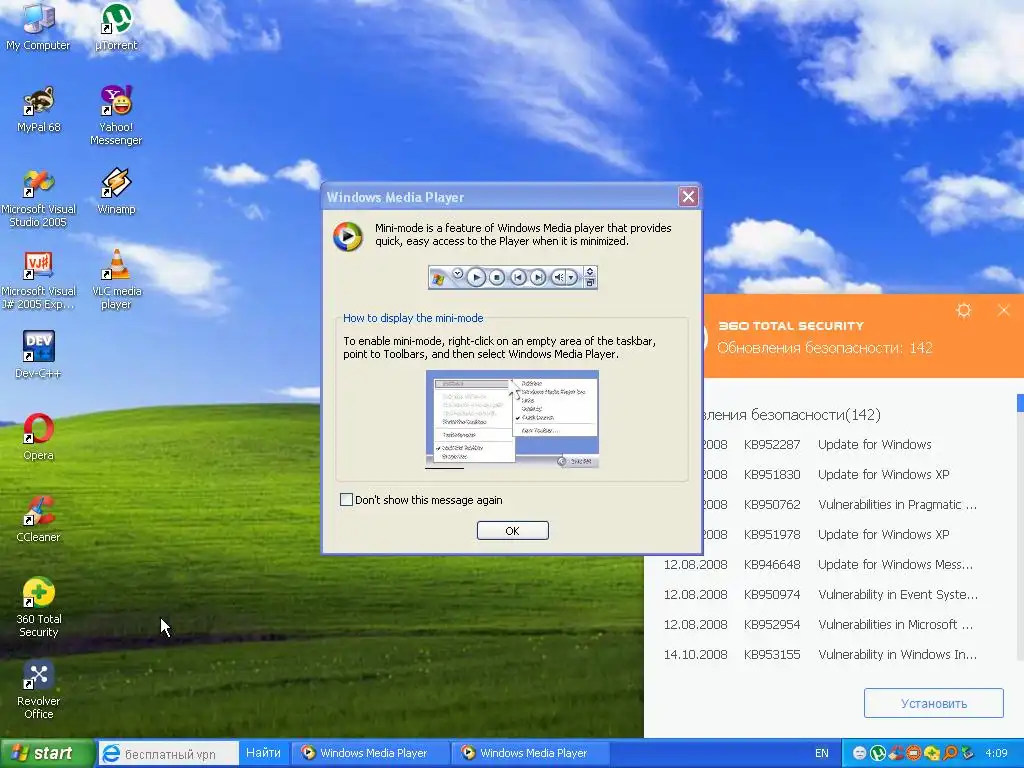Dismiss the 360 Total Security popup
The image size is (1024, 768).
(x=1004, y=310)
